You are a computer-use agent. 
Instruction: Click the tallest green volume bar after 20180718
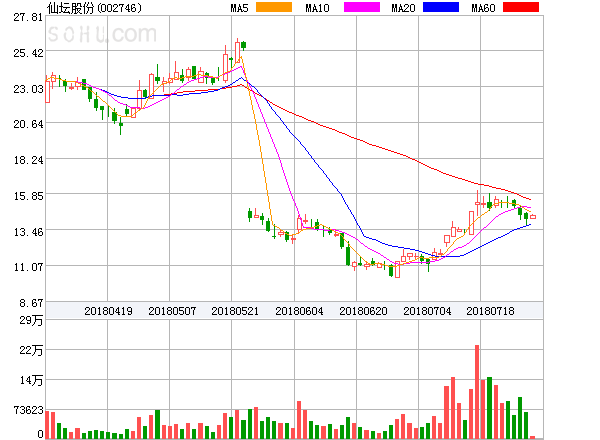coord(489,408)
